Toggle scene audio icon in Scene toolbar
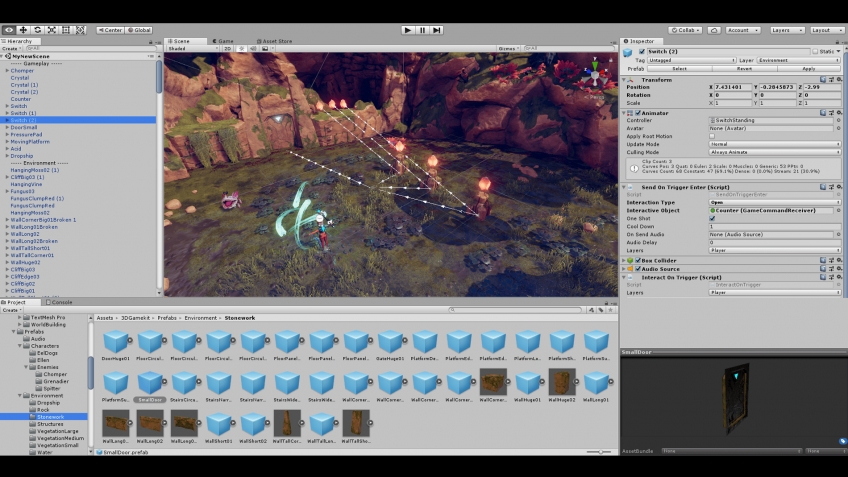Viewport: 848px width, 477px height. 253,49
